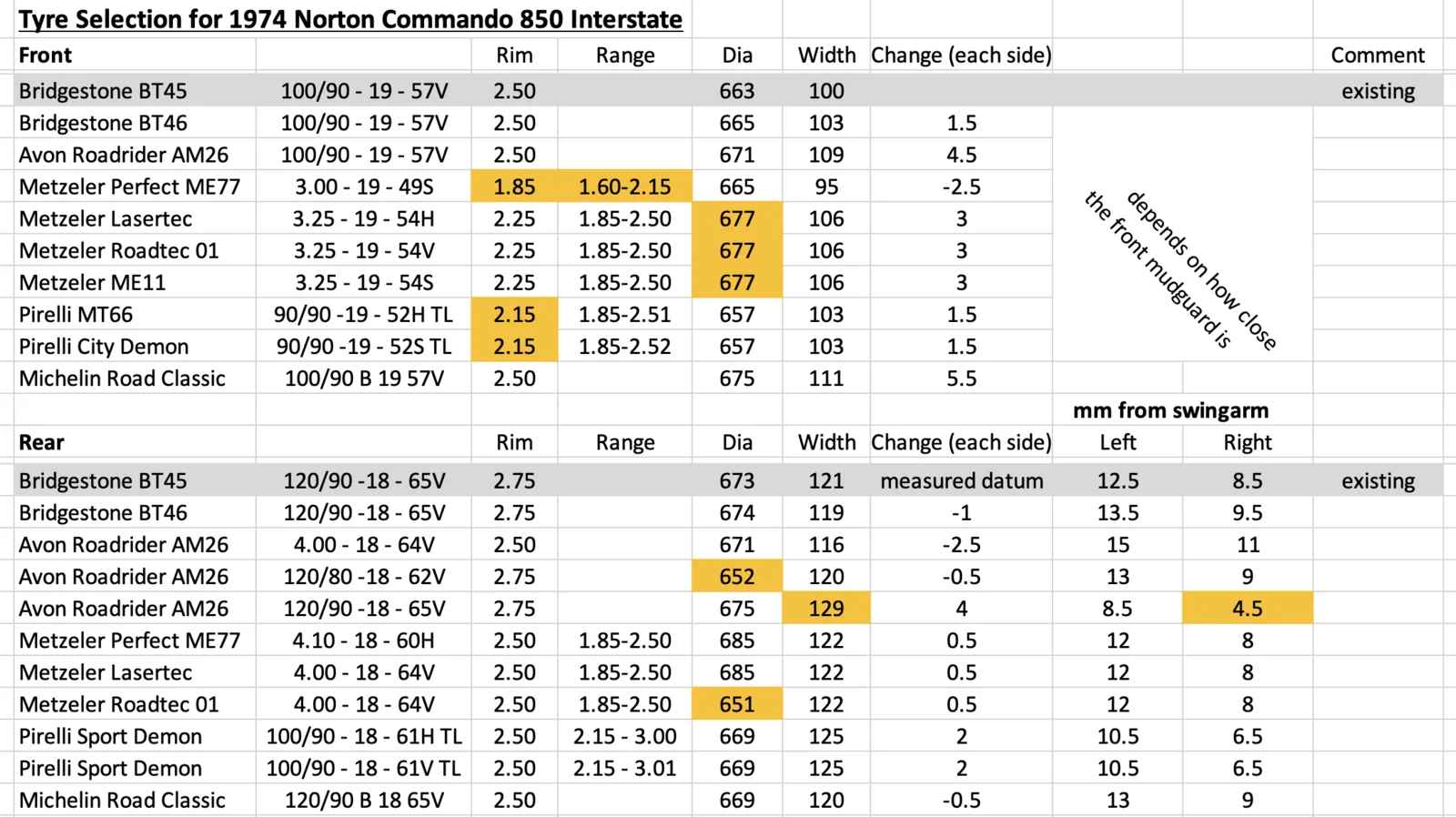The image size is (1456, 817).
Task: Select the Front section header cell
Action: pyautogui.click(x=45, y=55)
